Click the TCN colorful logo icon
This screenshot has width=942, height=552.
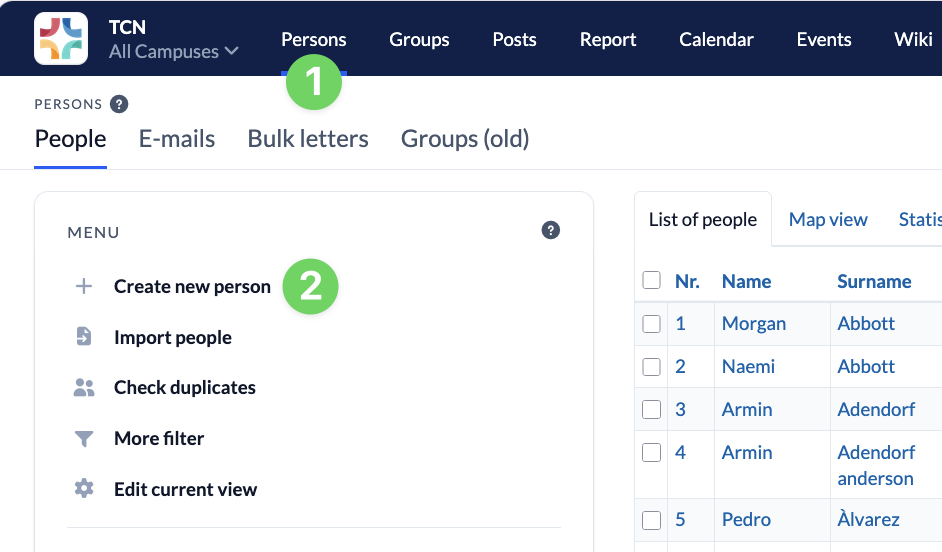coord(61,38)
